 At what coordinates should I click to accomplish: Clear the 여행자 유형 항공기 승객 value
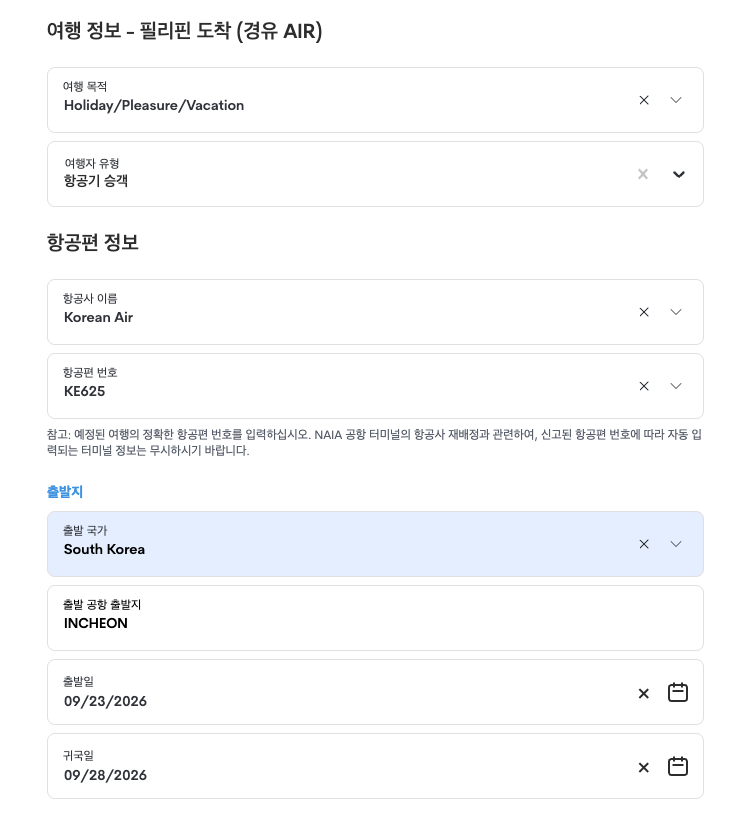click(x=643, y=174)
